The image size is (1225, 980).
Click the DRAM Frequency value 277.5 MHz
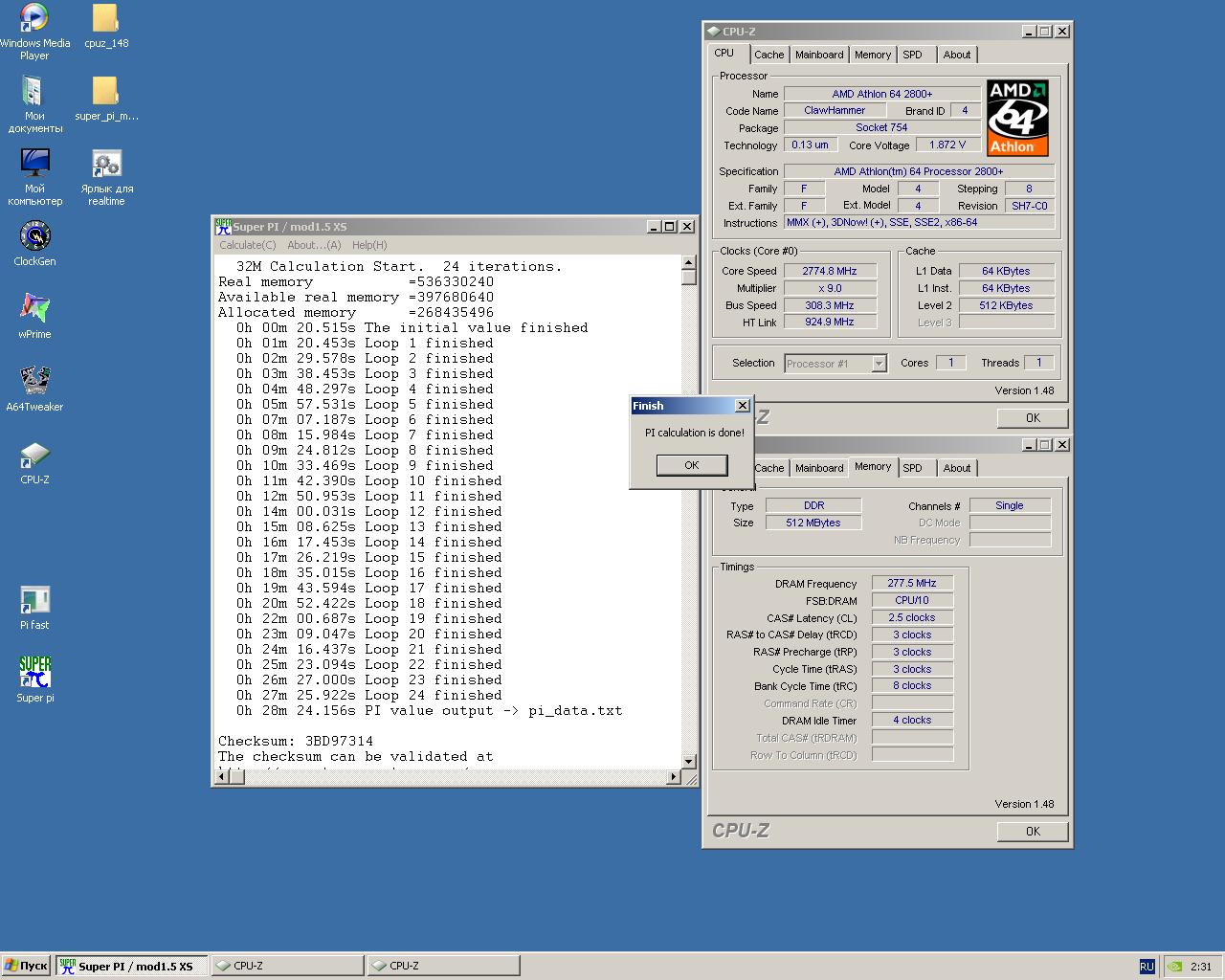(912, 583)
